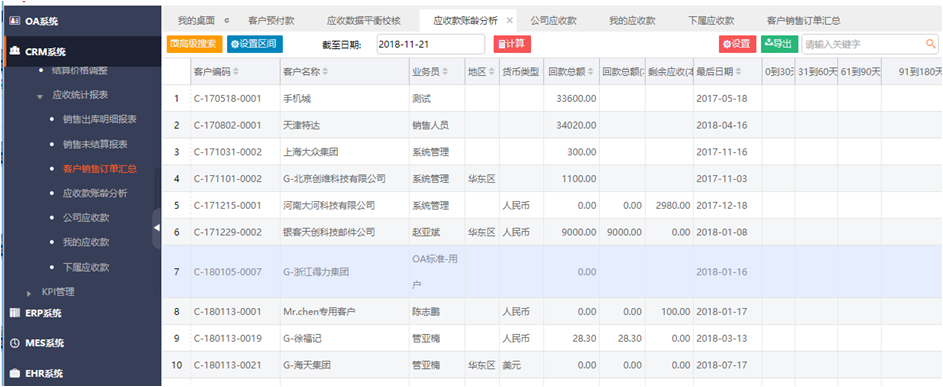The height and width of the screenshot is (387, 943).
Task: Switch to the 下属应收款 tab
Action: click(x=711, y=20)
